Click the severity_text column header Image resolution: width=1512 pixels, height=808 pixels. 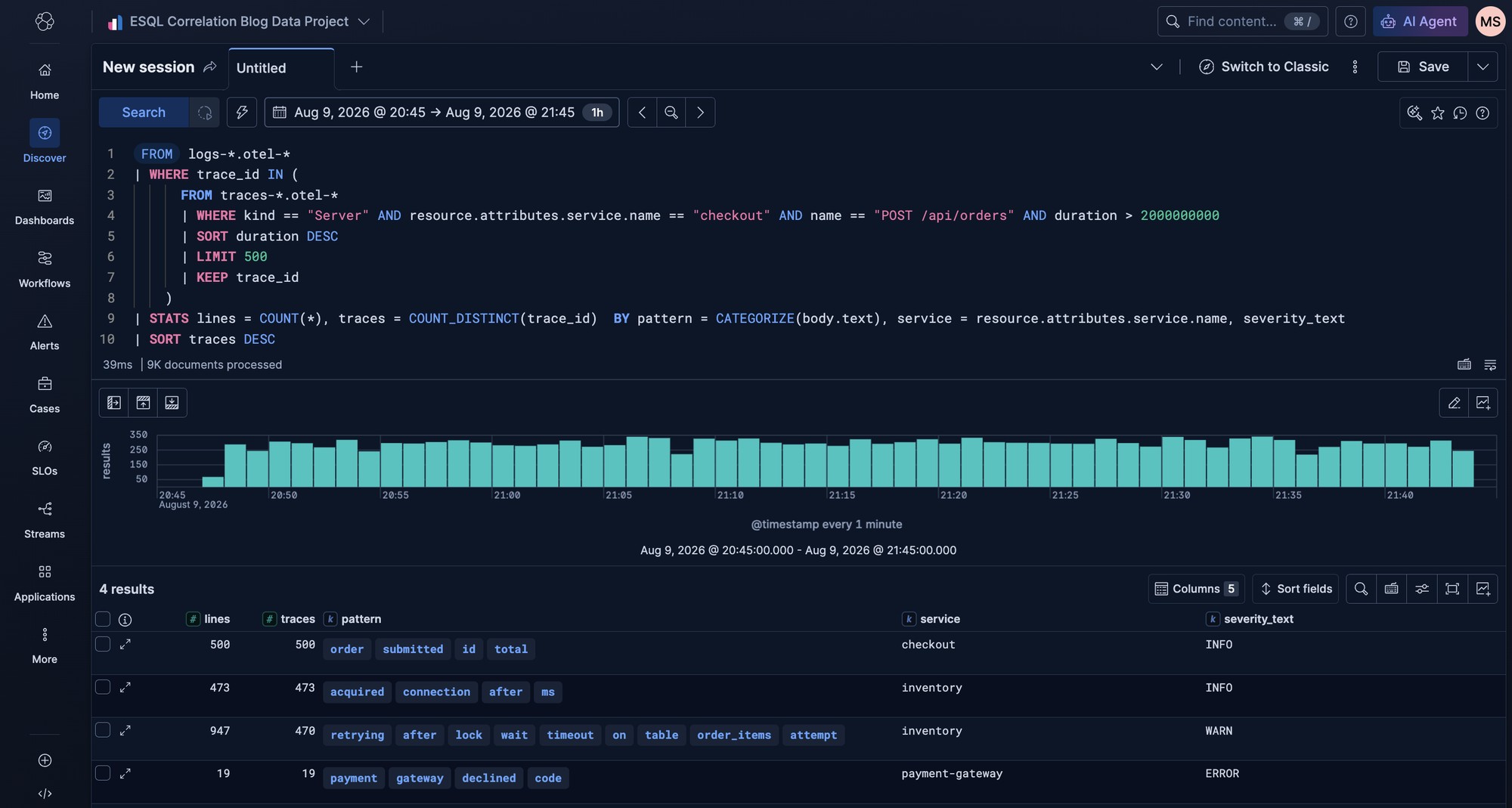click(1250, 619)
